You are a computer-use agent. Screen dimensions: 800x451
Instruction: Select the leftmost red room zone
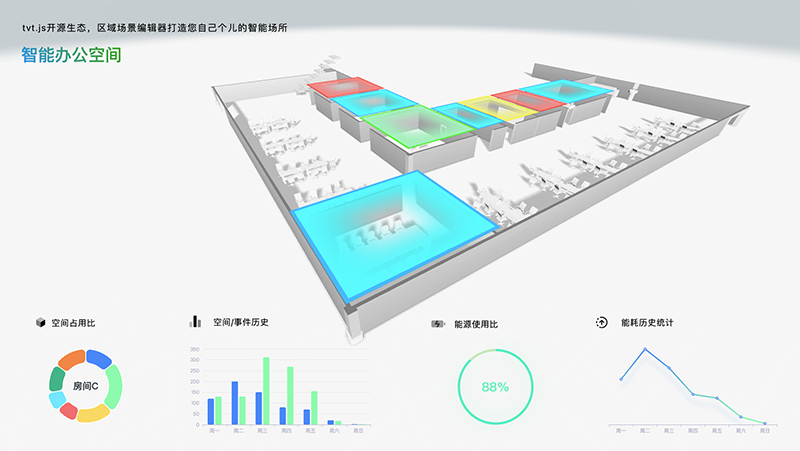click(345, 87)
